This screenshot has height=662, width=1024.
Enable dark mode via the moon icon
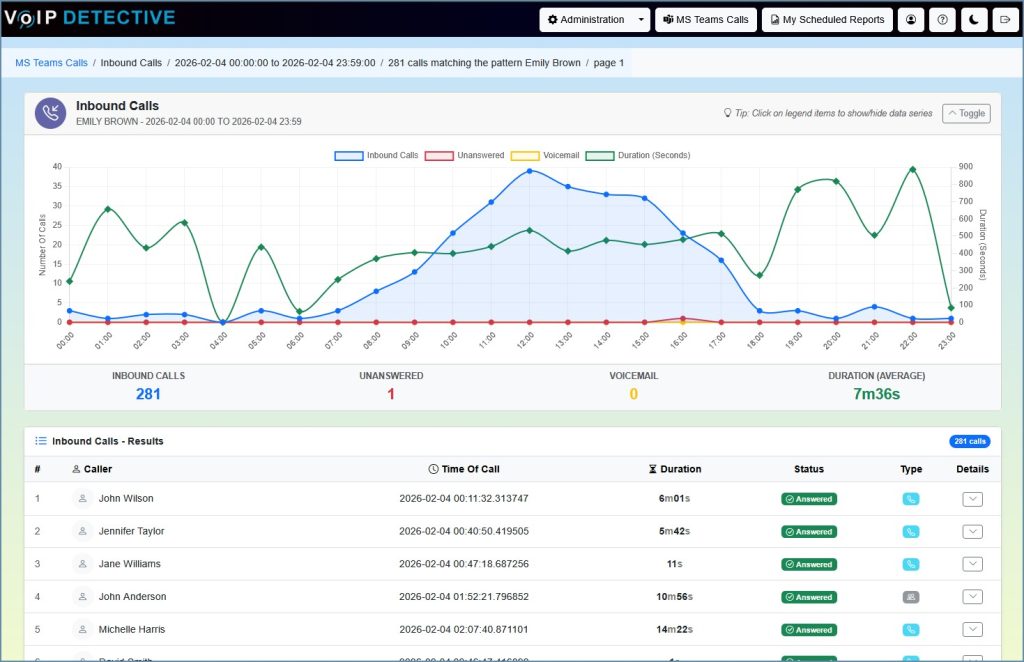[x=973, y=19]
